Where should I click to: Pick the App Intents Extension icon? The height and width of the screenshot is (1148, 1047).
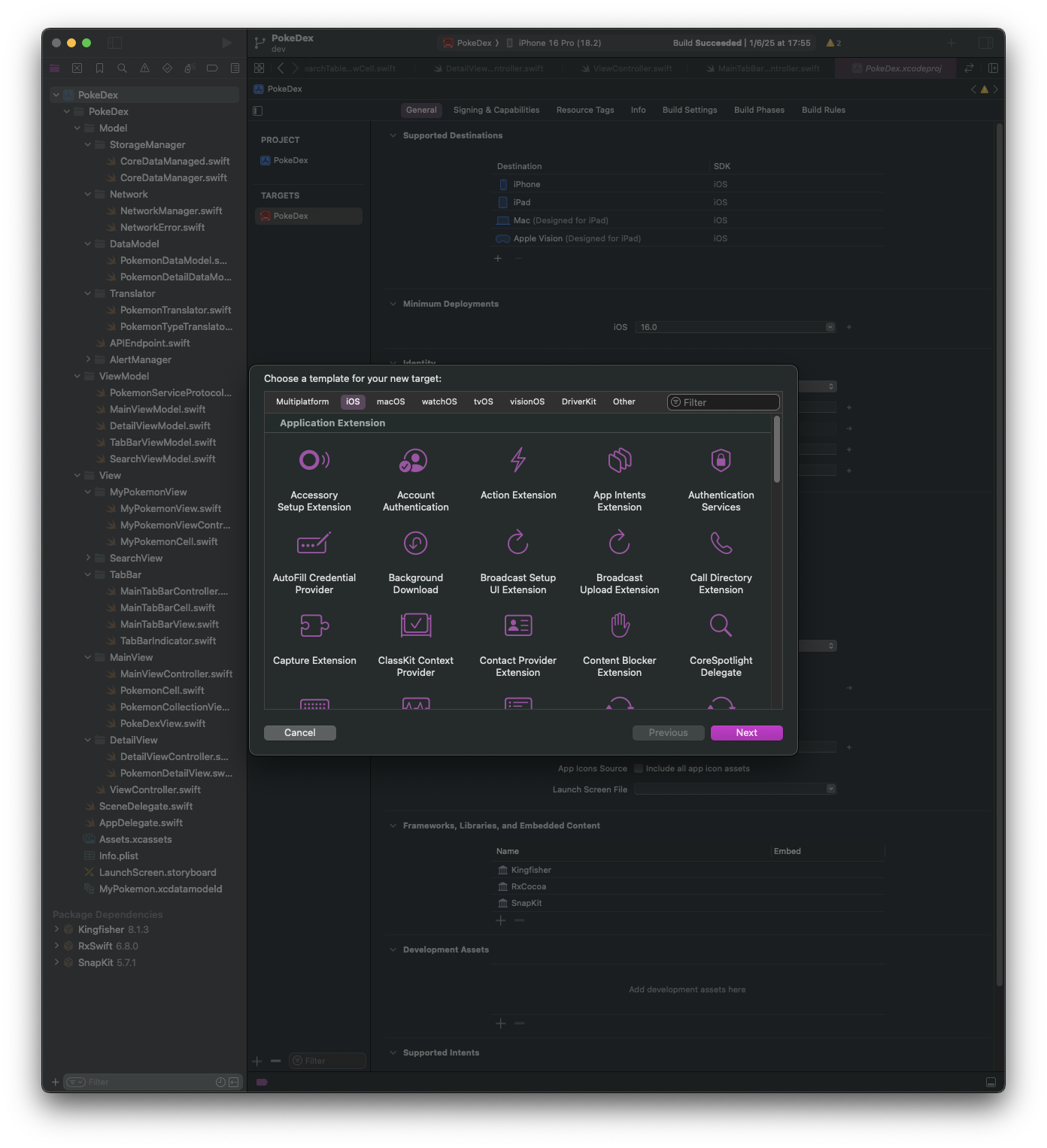(x=620, y=460)
